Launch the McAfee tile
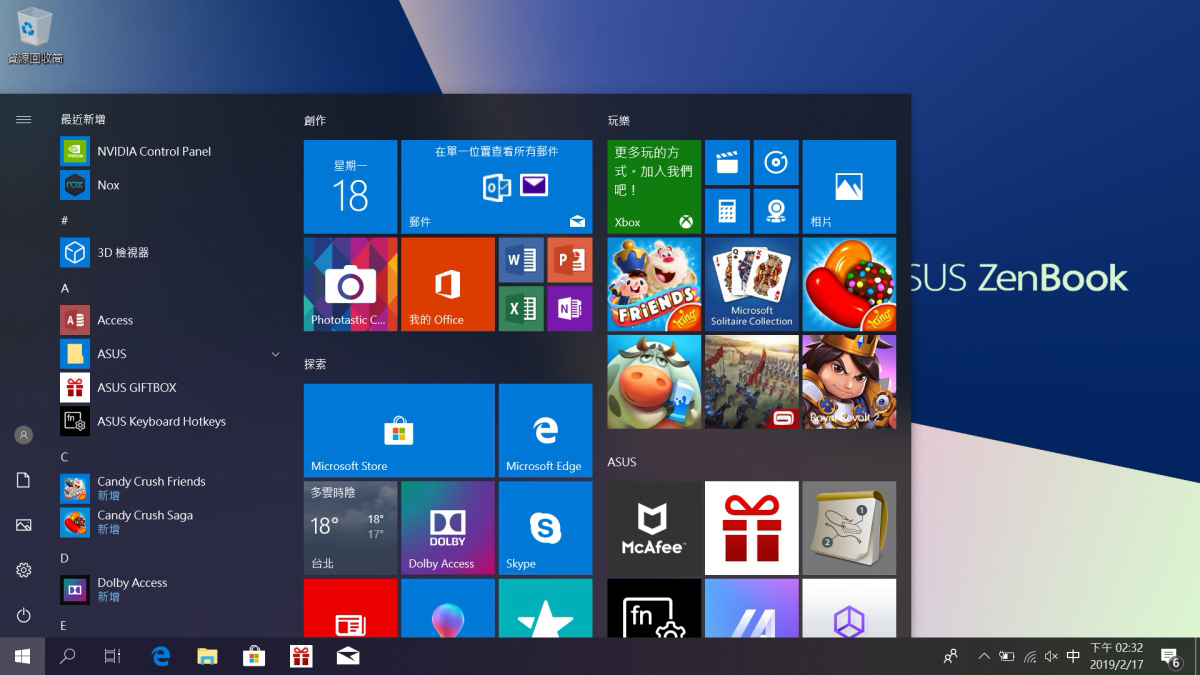 click(x=653, y=528)
